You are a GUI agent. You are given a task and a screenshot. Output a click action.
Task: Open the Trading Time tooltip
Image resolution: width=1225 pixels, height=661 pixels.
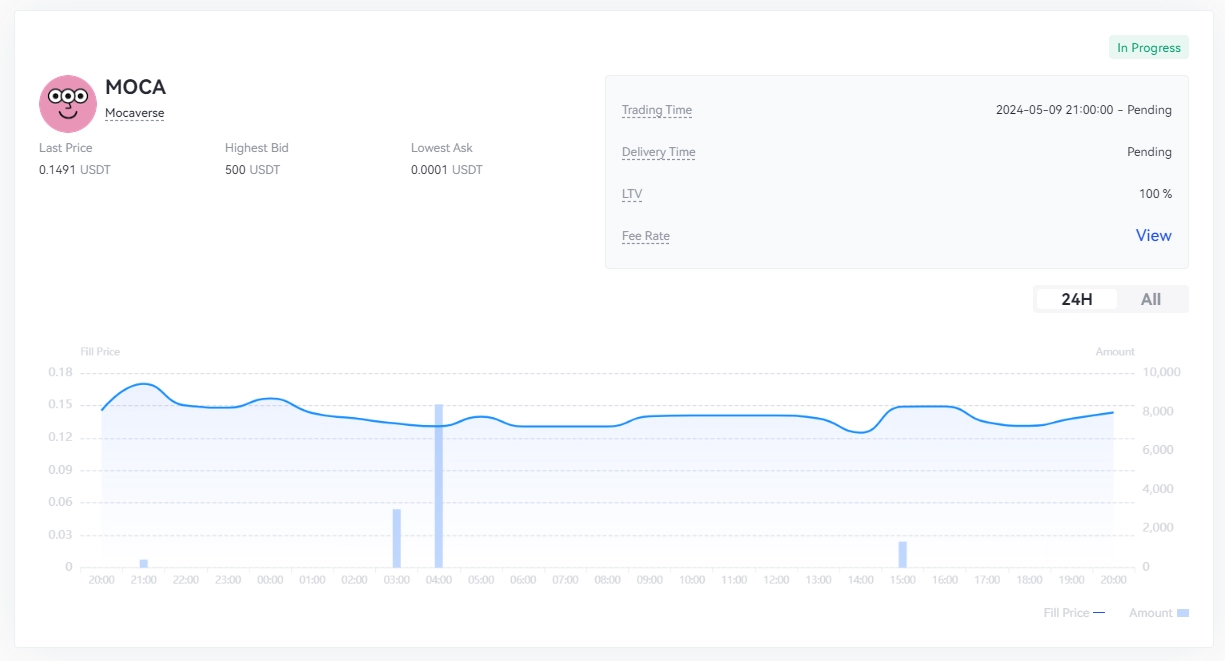656,110
